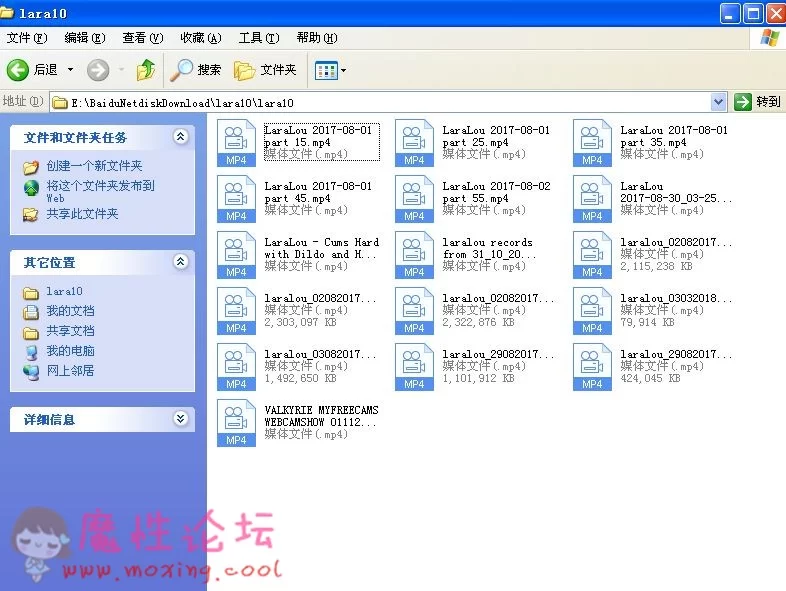Click the address bar path field
Image resolution: width=786 pixels, height=591 pixels.
381,102
